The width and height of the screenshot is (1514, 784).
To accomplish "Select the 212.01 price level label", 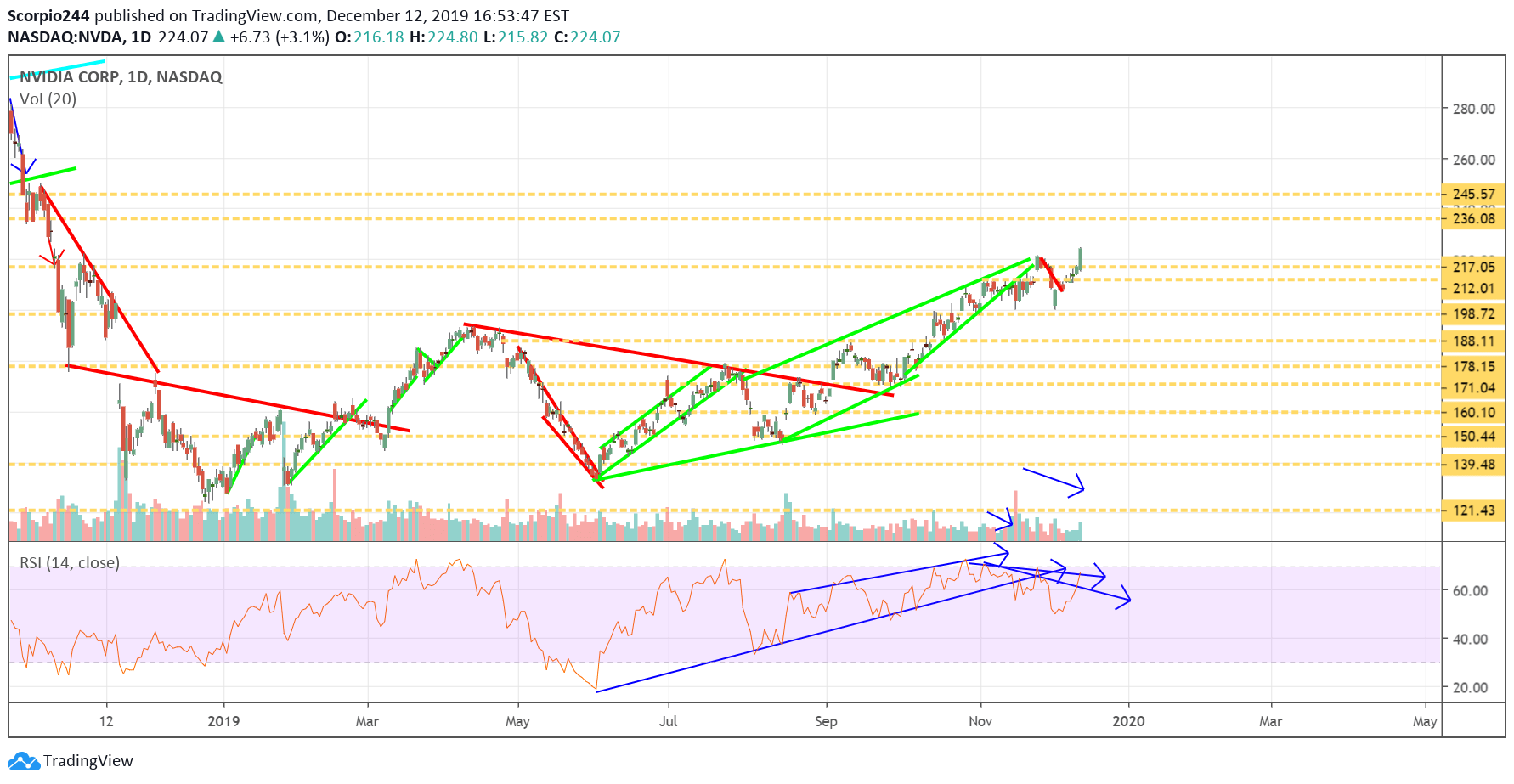I will 1473,288.
